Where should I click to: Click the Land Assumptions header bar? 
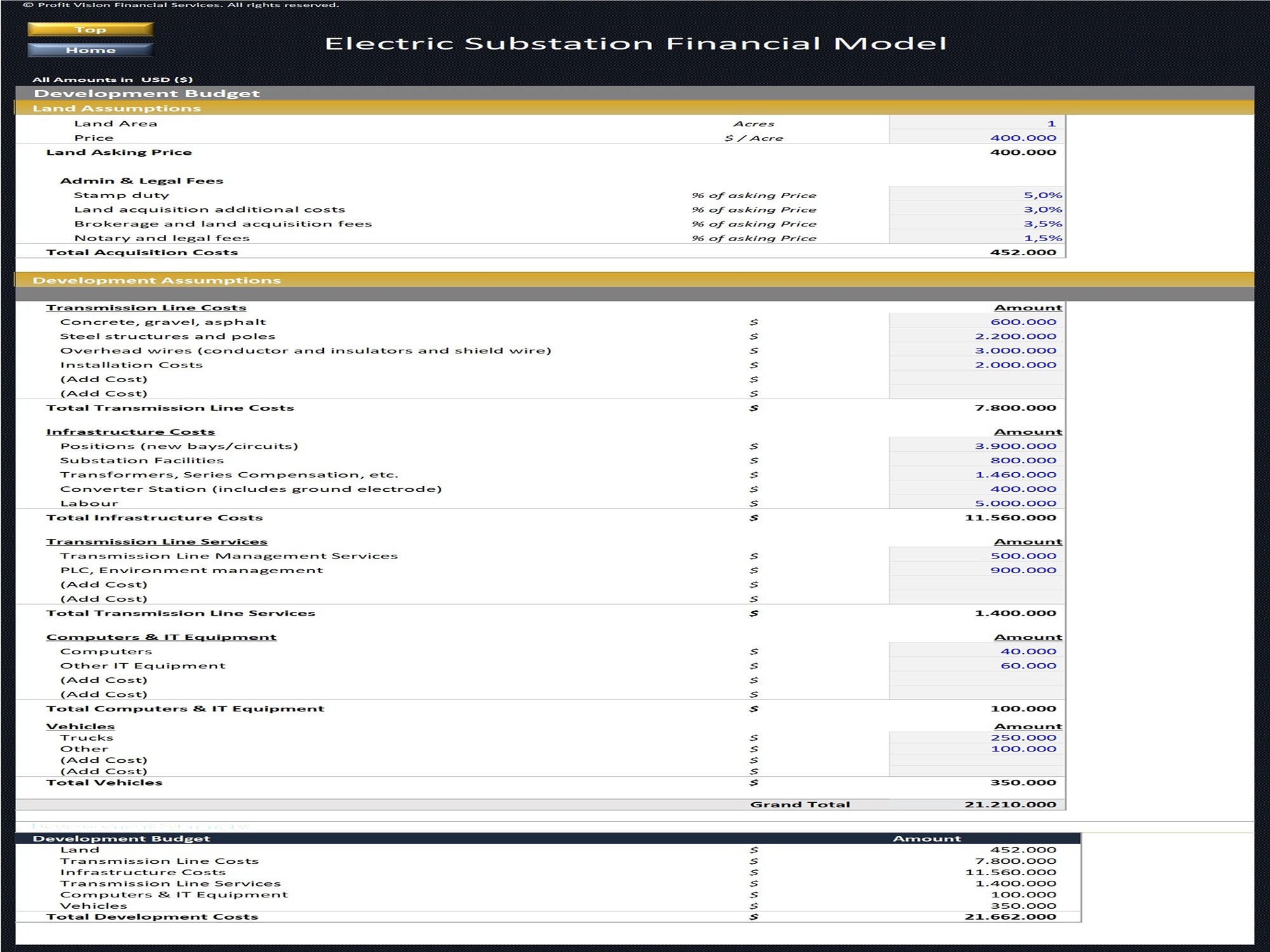[634, 108]
